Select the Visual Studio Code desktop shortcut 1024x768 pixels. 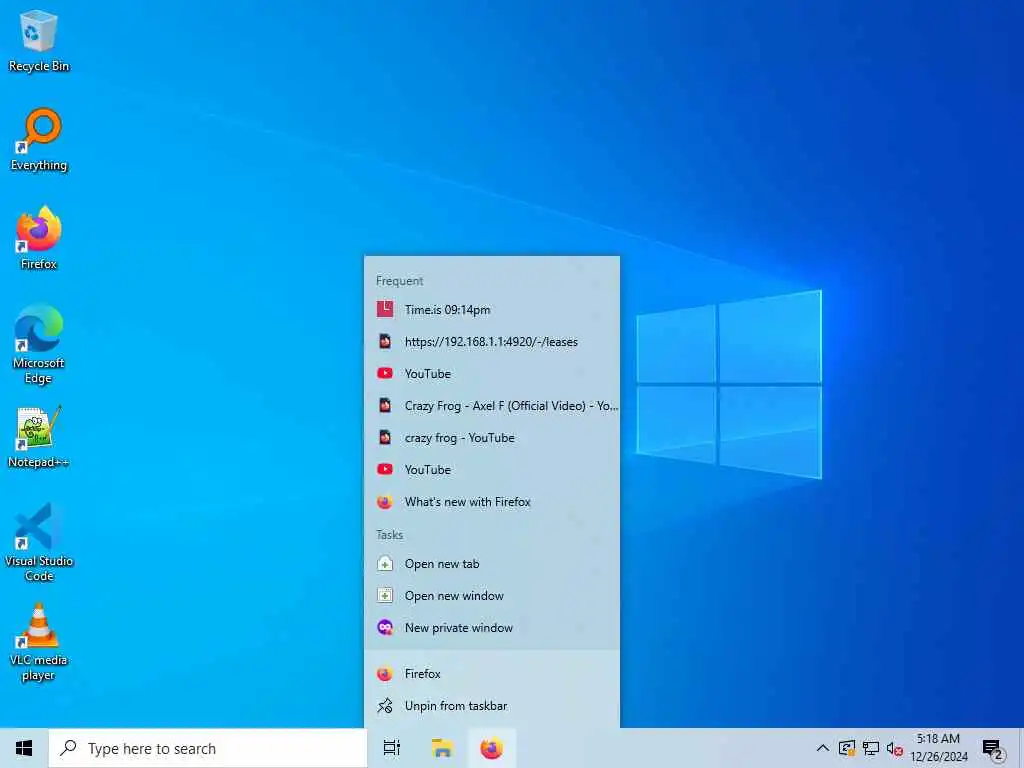tap(39, 542)
